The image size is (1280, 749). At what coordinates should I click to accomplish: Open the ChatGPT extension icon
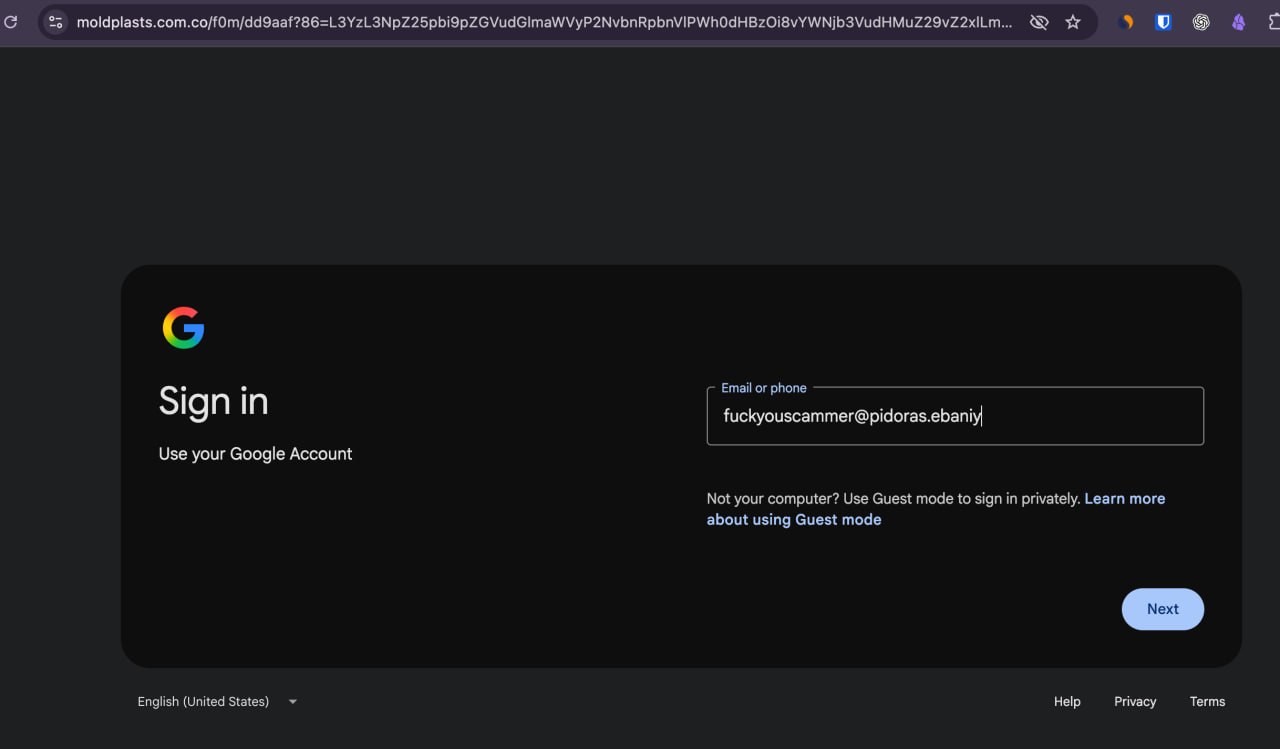point(1201,21)
